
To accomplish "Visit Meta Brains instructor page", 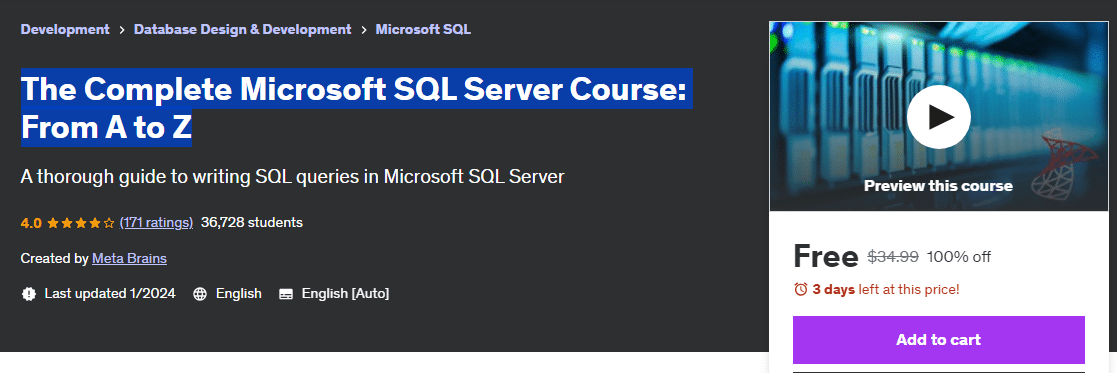I will coord(129,258).
